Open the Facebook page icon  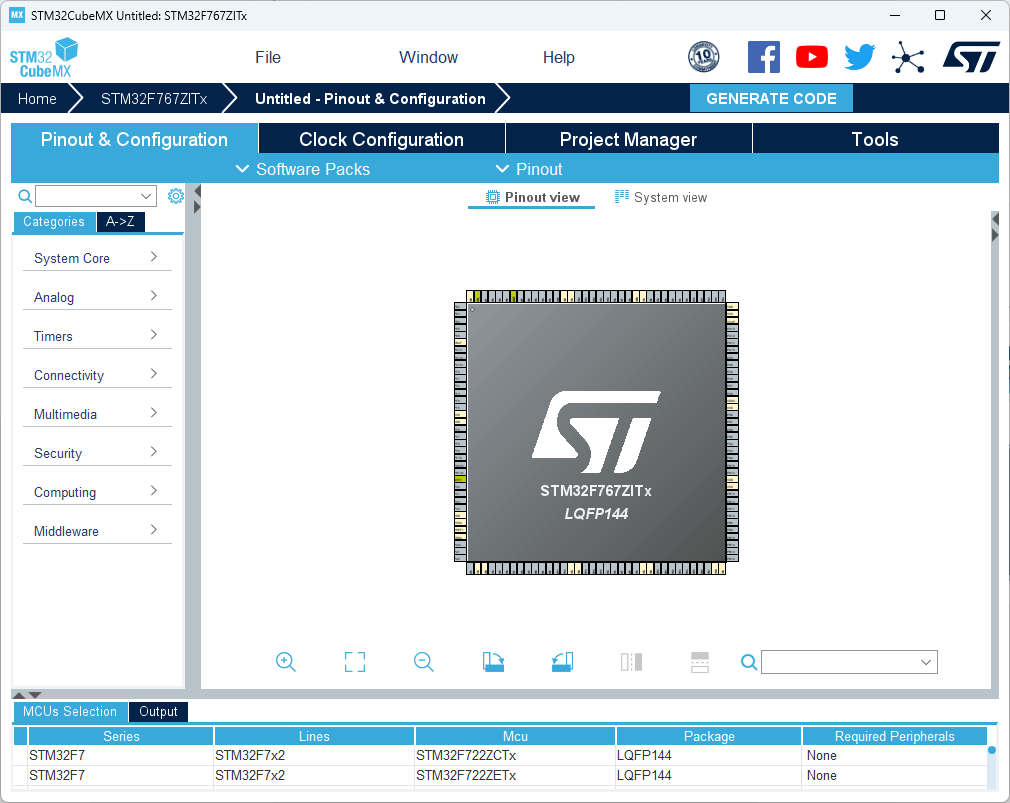tap(764, 57)
